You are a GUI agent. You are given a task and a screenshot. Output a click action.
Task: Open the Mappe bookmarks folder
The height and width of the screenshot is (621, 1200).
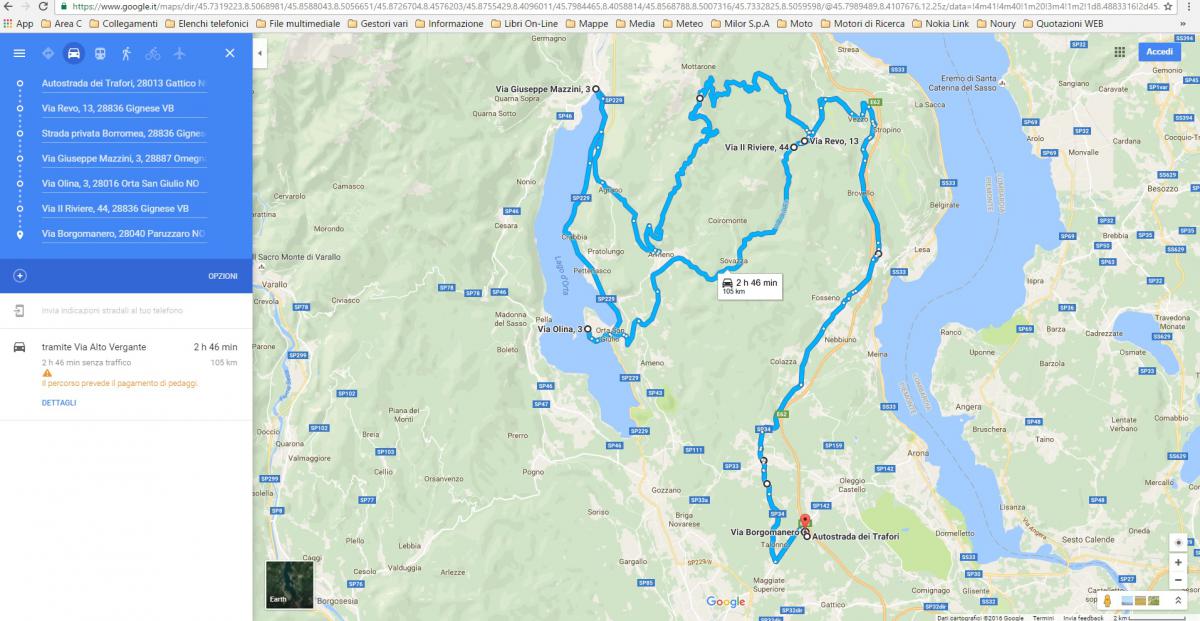pyautogui.click(x=586, y=23)
